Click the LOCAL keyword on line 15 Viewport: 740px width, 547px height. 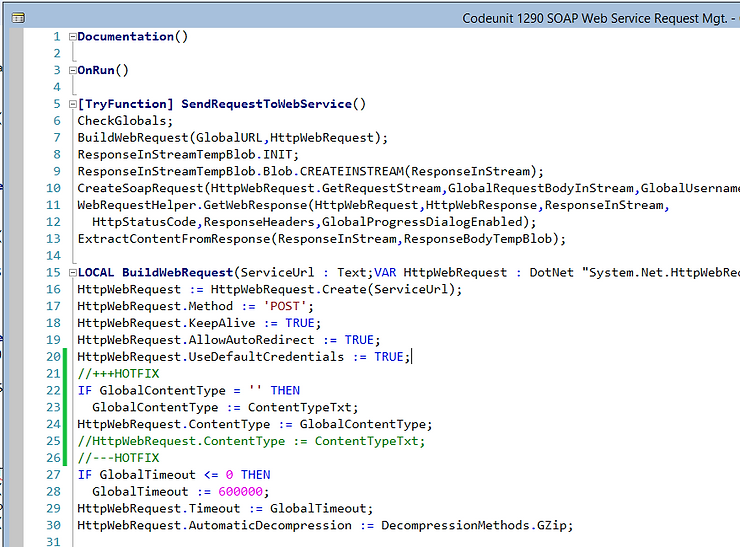tap(97, 273)
